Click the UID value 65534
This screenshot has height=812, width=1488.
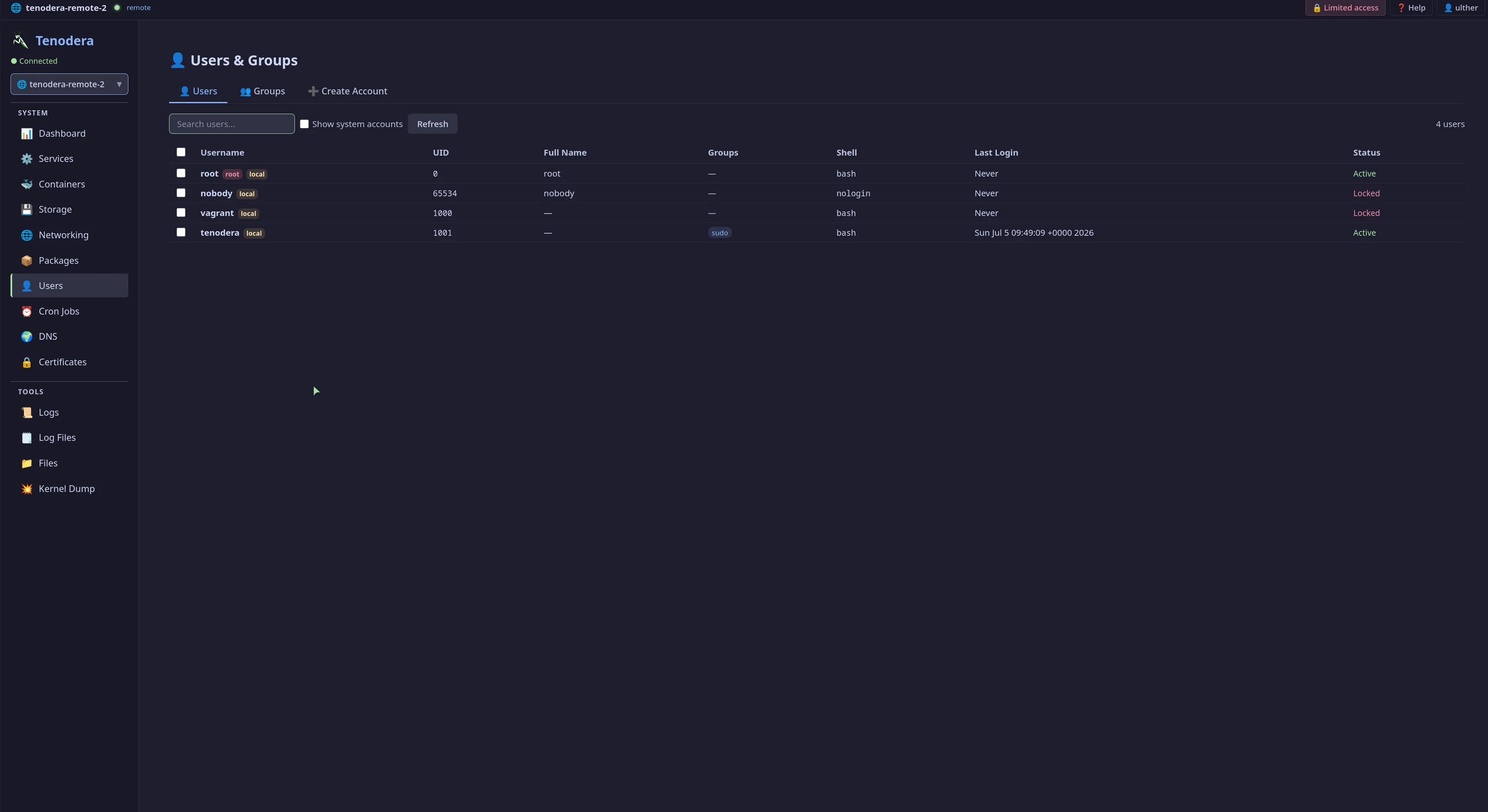click(445, 193)
